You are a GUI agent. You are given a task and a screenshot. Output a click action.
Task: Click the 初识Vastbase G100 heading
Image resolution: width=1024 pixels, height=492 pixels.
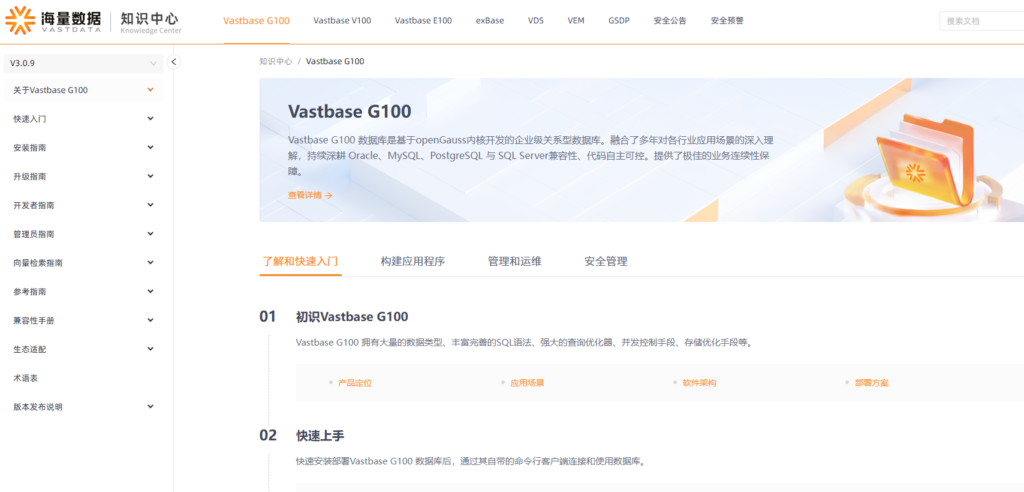352,317
